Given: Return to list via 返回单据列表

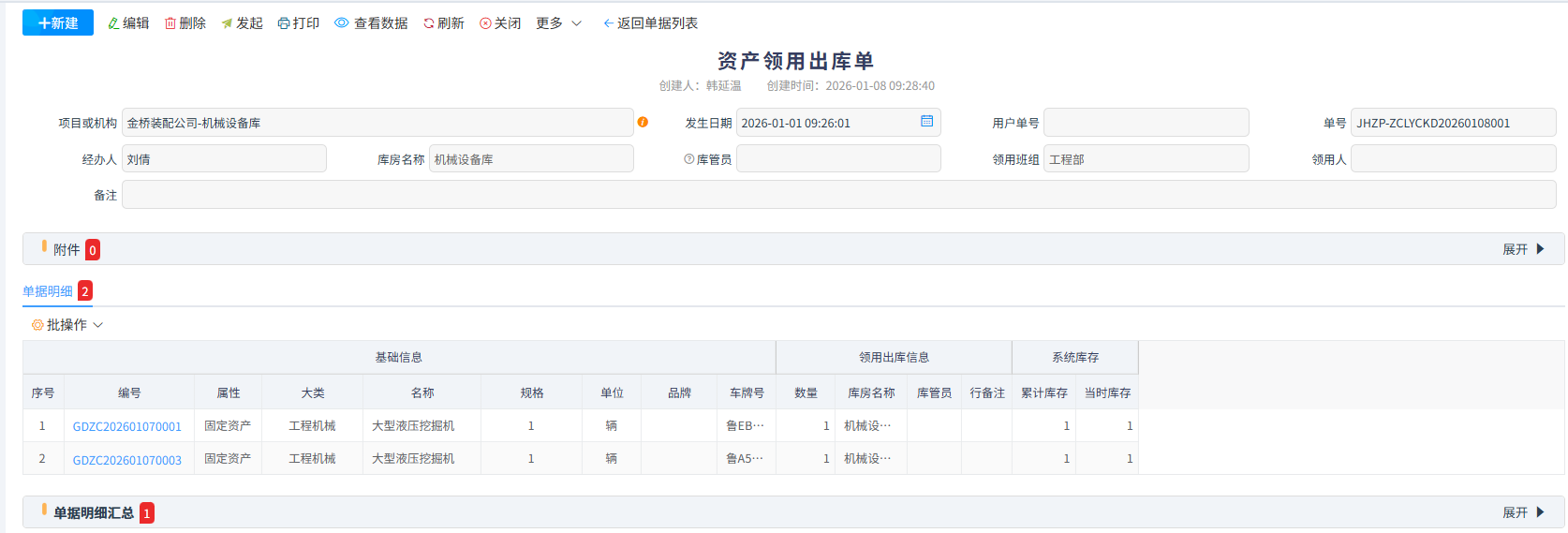Looking at the screenshot, I should [650, 23].
